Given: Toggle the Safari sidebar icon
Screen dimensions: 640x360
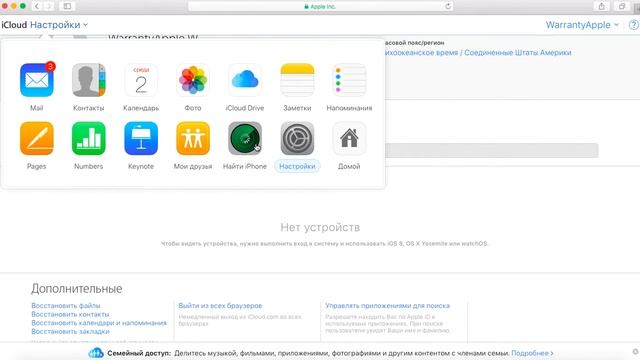Looking at the screenshot, I should [x=67, y=6].
